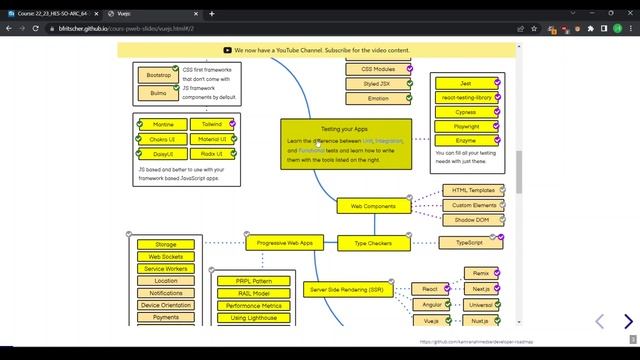This screenshot has width=640, height=360.
Task: Click the site lock icon in address bar
Action: pos(52,29)
